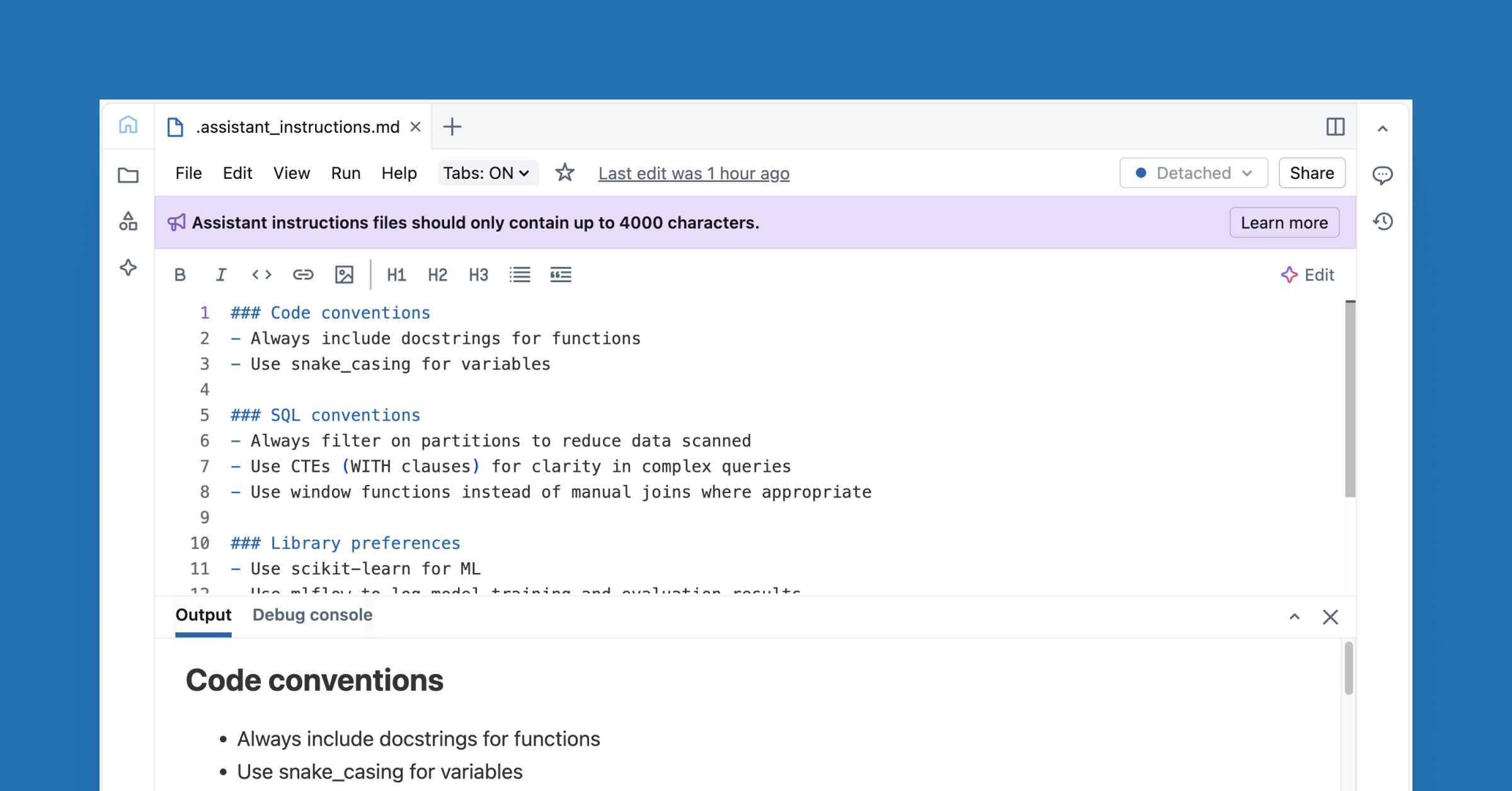Click the Bold formatting icon
Screen dimensions: 1512x791
[180, 275]
